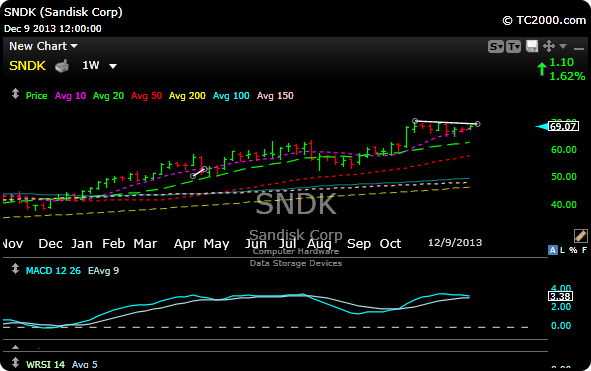
Task: Open the S dropdown button in the toolbar
Action: pos(496,47)
